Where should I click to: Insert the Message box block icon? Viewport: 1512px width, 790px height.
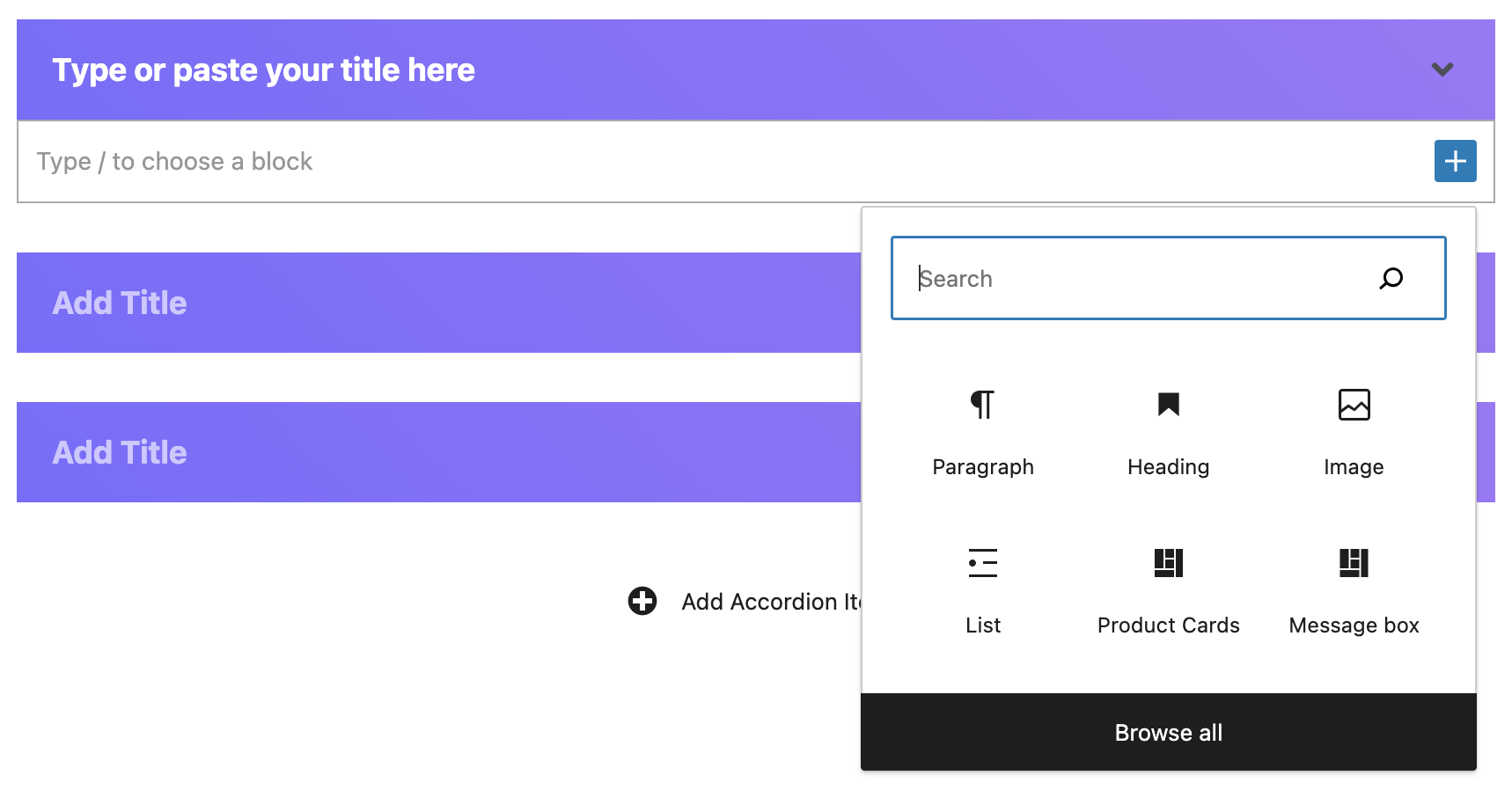click(x=1354, y=563)
